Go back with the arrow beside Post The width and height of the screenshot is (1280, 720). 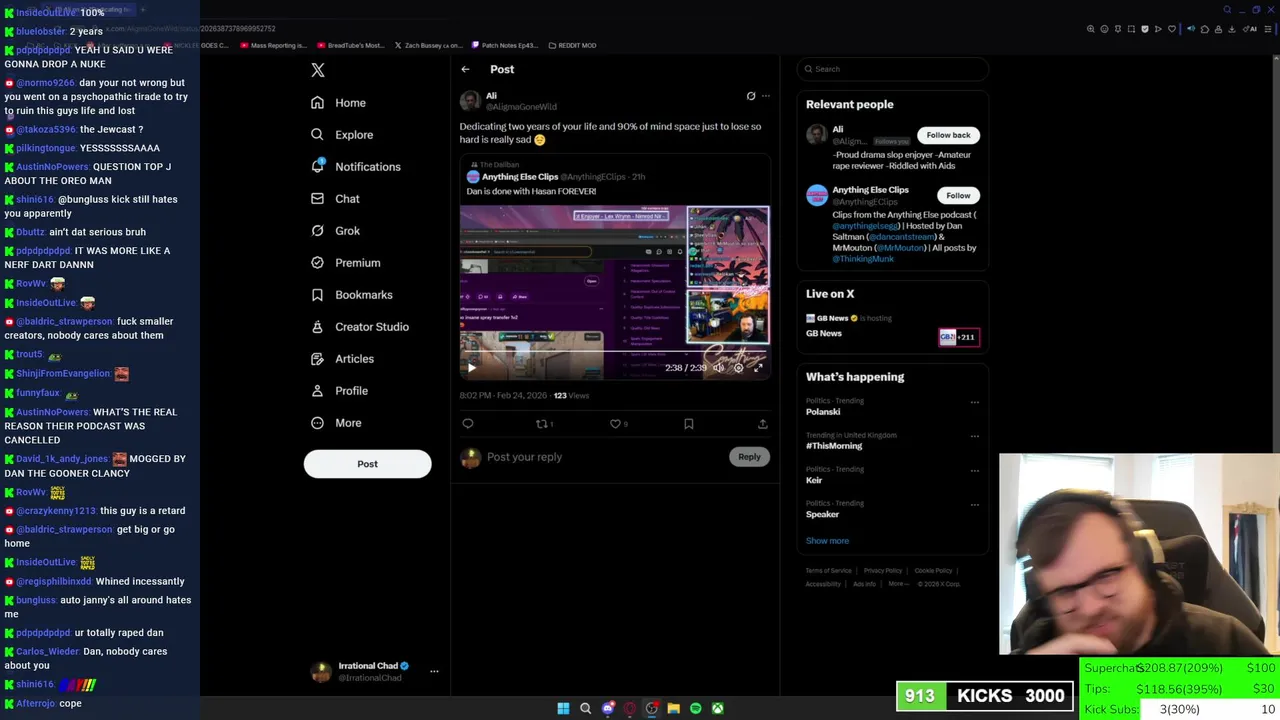pyautogui.click(x=465, y=69)
